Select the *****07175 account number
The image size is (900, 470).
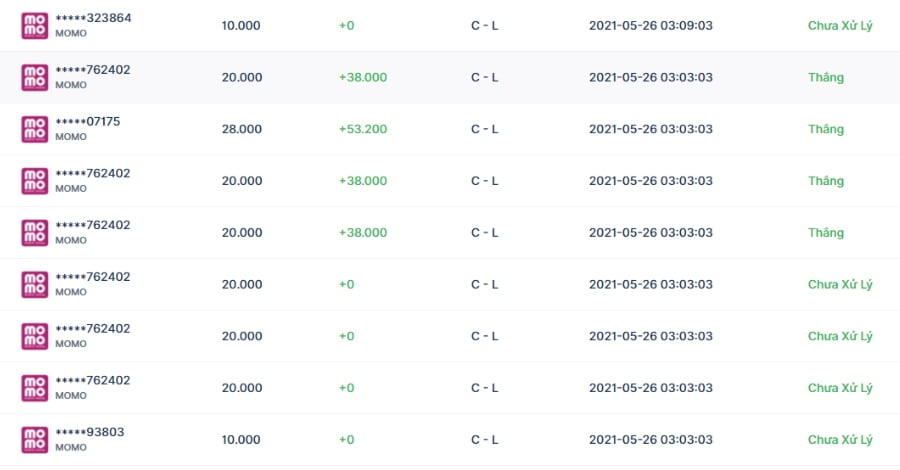tap(88, 122)
